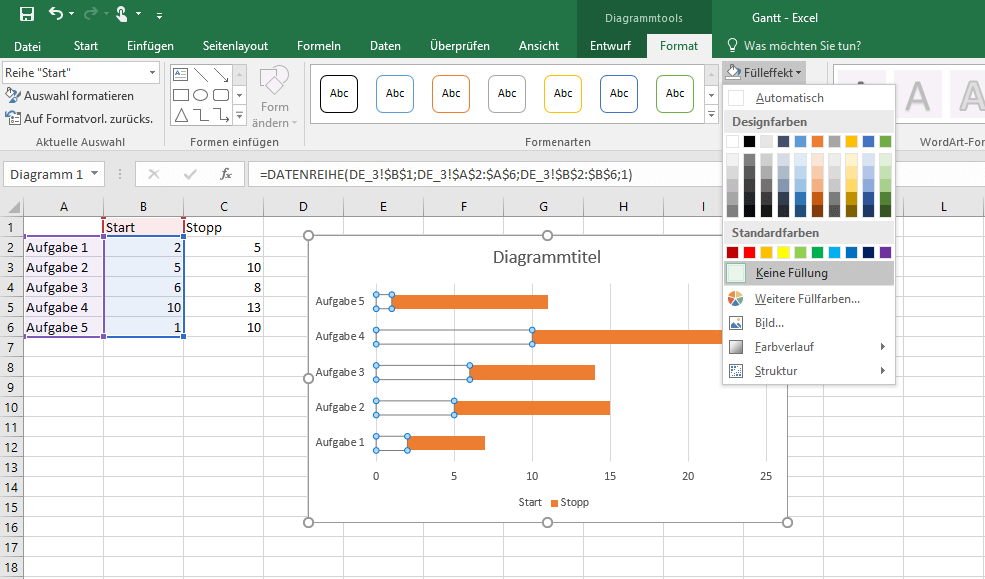985x579 pixels.
Task: Pick the gold design color swatch
Action: pos(851,141)
